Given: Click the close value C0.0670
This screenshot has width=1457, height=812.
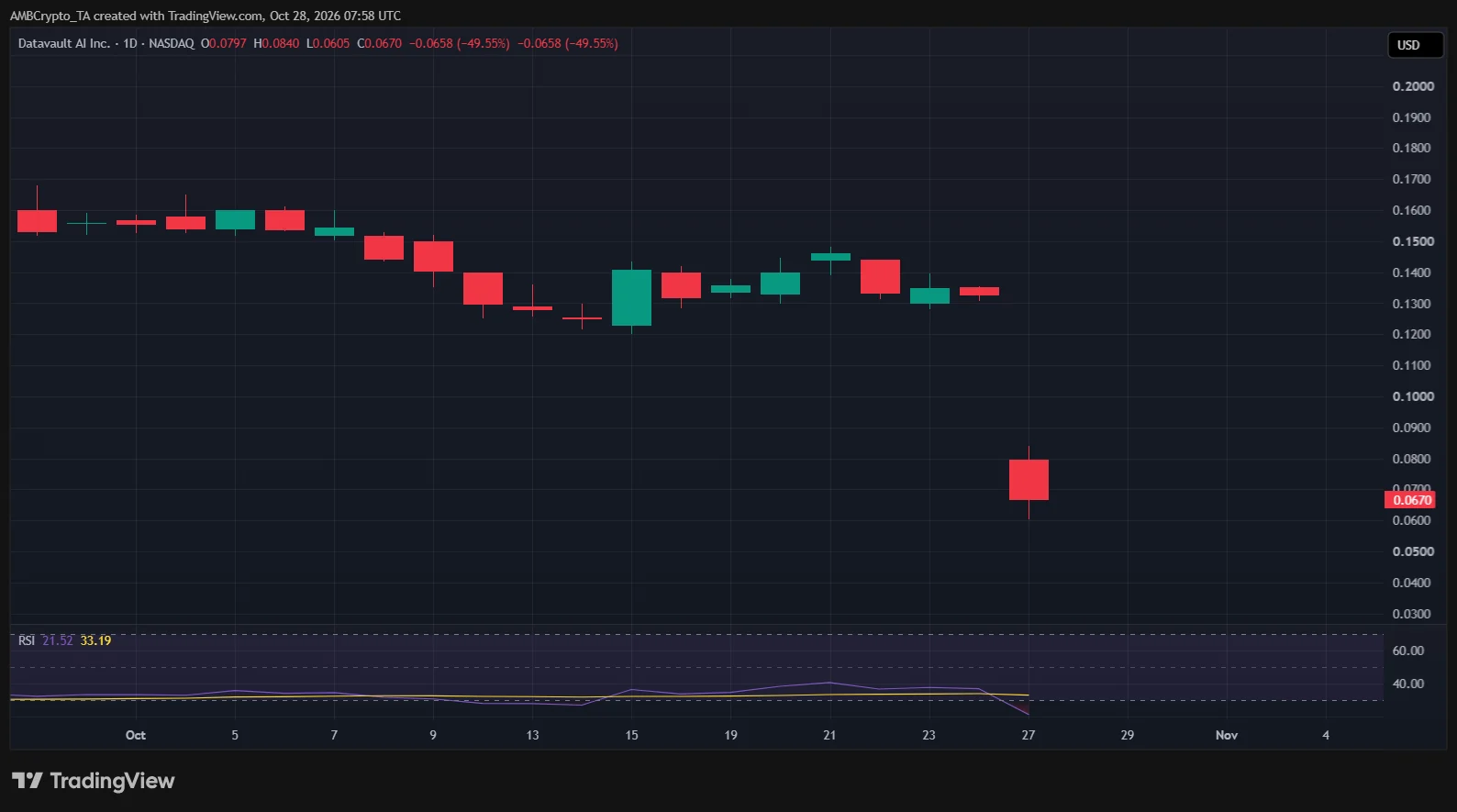Looking at the screenshot, I should tap(379, 43).
